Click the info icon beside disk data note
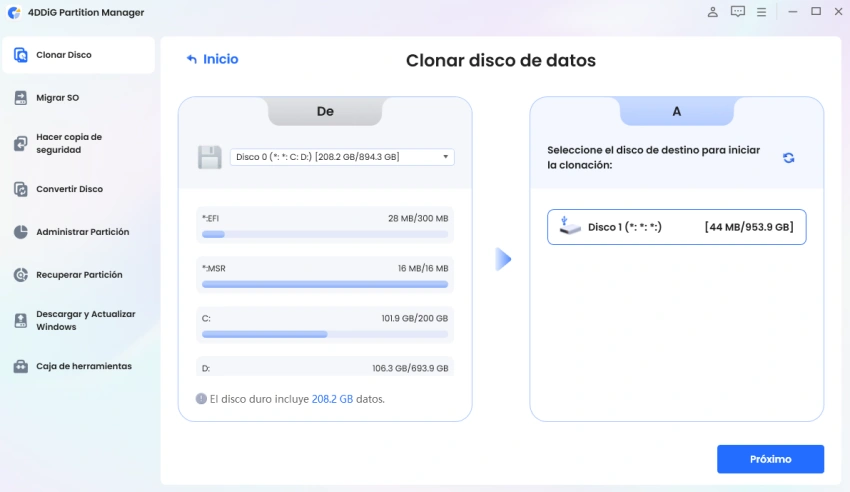850x492 pixels. click(201, 399)
